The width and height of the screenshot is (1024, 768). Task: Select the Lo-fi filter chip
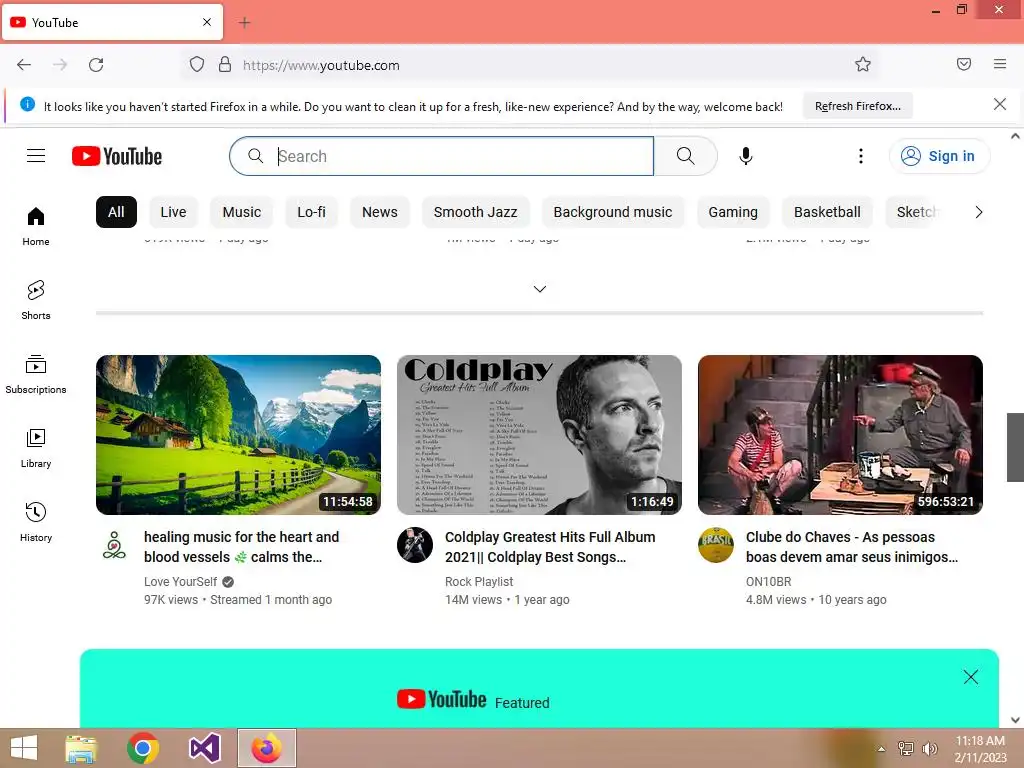pos(311,212)
